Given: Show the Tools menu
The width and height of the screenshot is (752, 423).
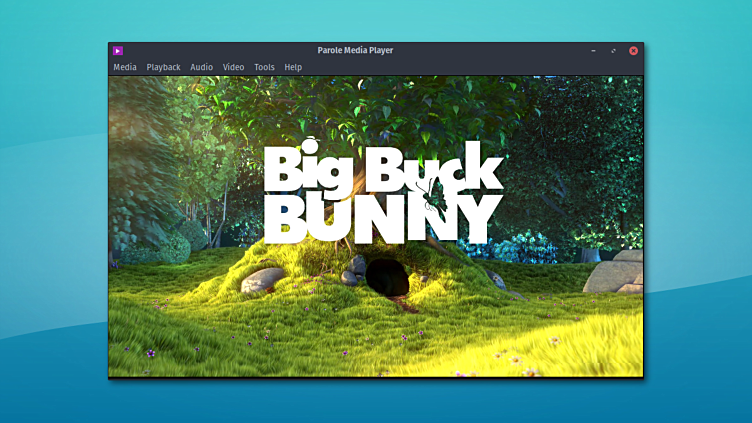Looking at the screenshot, I should coord(264,67).
